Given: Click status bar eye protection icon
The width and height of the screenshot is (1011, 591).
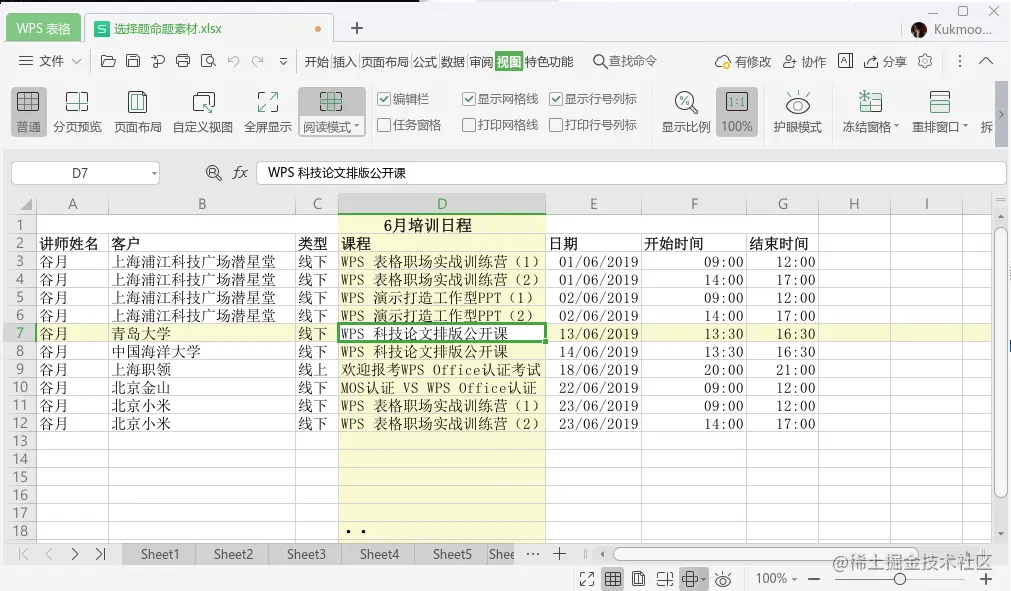Looking at the screenshot, I should [723, 579].
